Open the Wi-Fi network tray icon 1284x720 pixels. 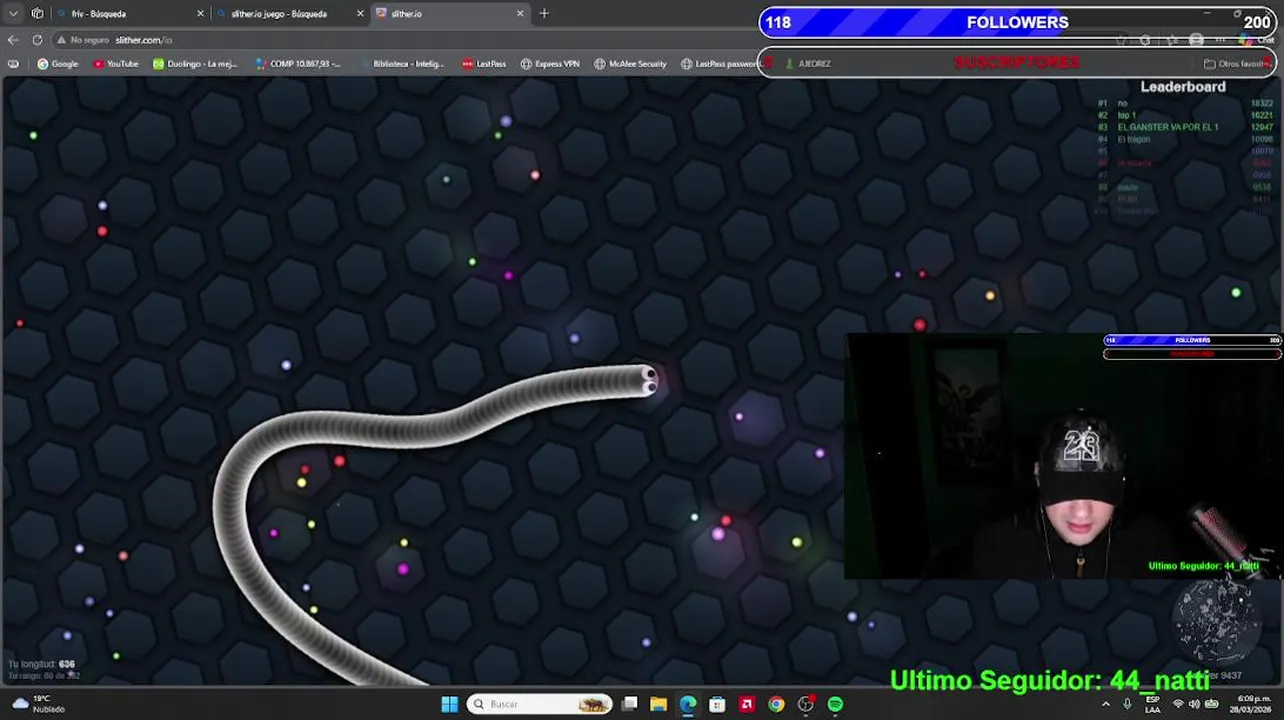click(1178, 704)
